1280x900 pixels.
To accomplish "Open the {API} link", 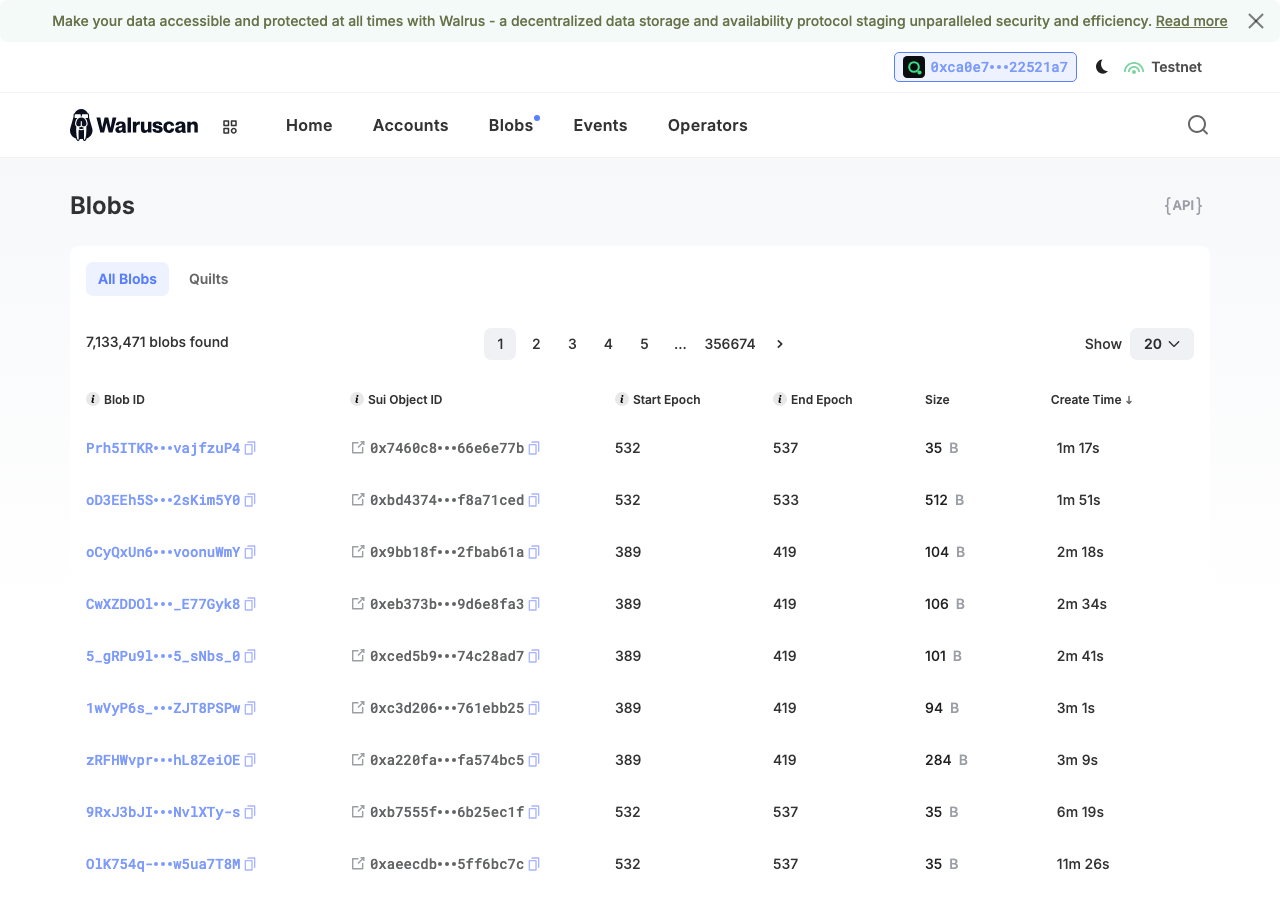I will [1183, 205].
